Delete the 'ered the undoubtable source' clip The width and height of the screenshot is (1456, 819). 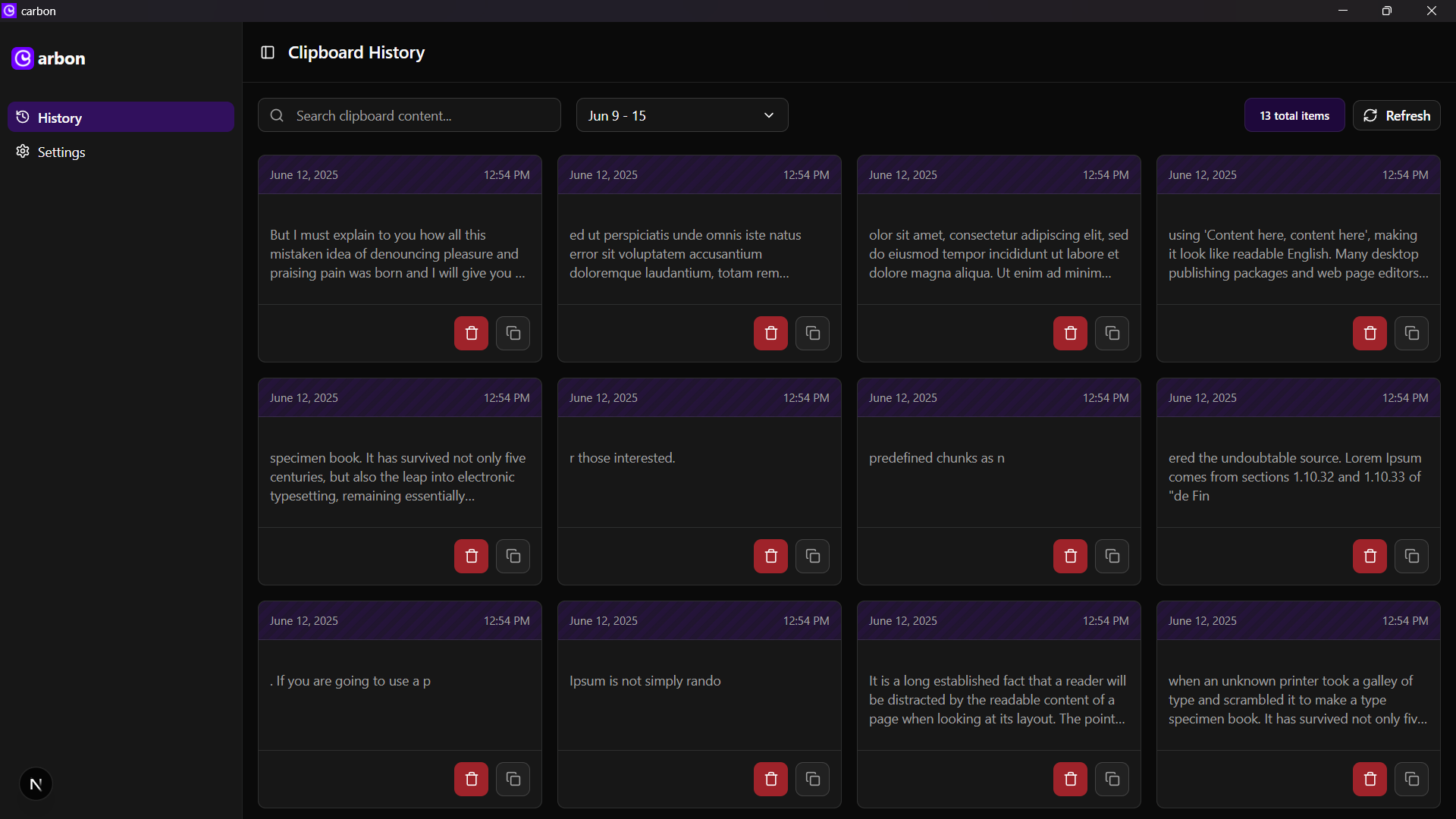tap(1370, 557)
